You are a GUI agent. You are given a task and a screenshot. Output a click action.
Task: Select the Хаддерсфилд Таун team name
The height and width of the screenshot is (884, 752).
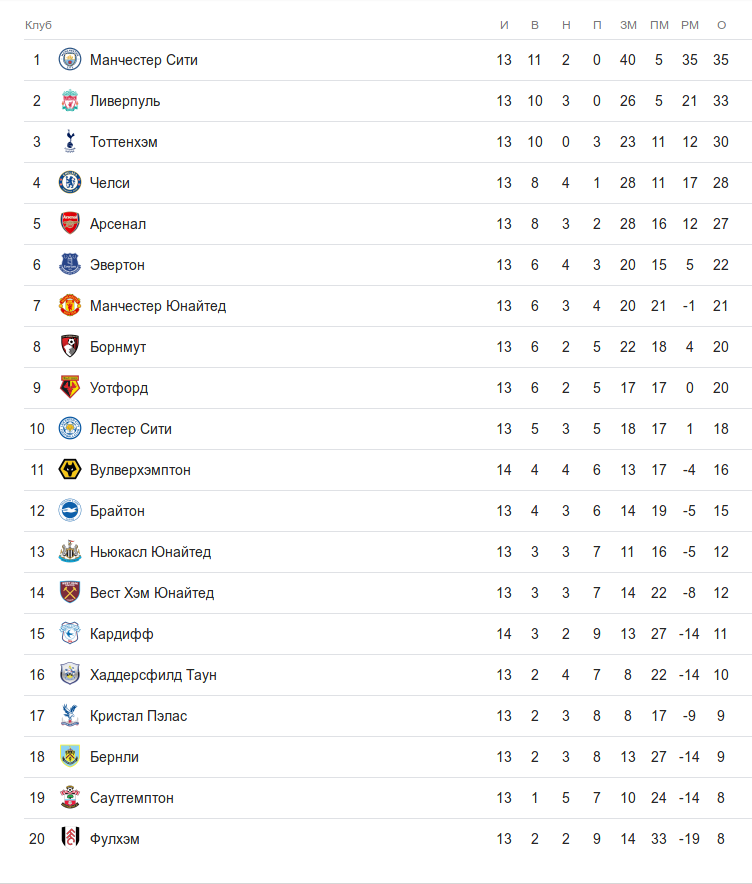click(x=153, y=675)
